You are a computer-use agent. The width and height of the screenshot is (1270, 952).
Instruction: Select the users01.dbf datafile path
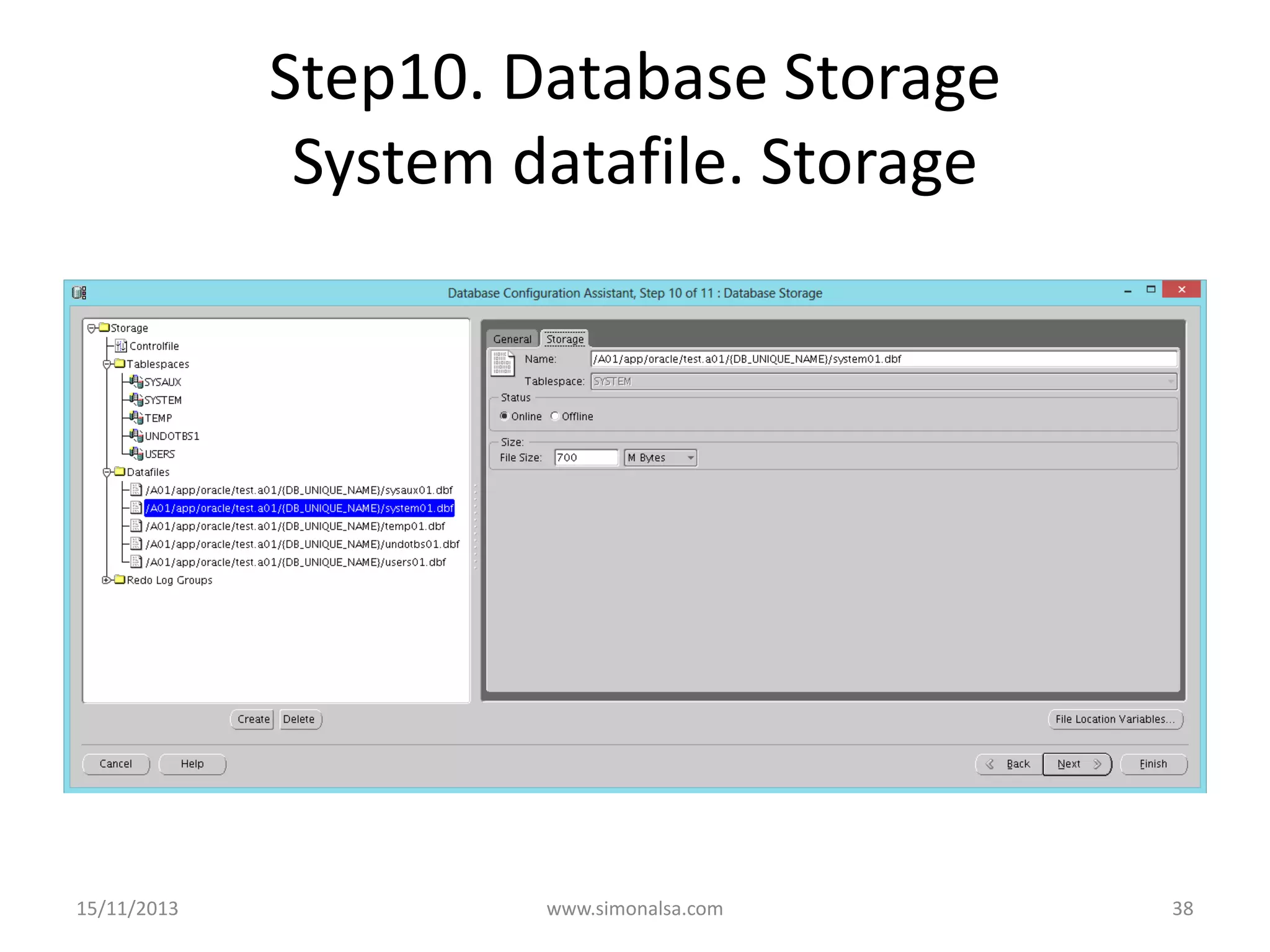coord(296,562)
